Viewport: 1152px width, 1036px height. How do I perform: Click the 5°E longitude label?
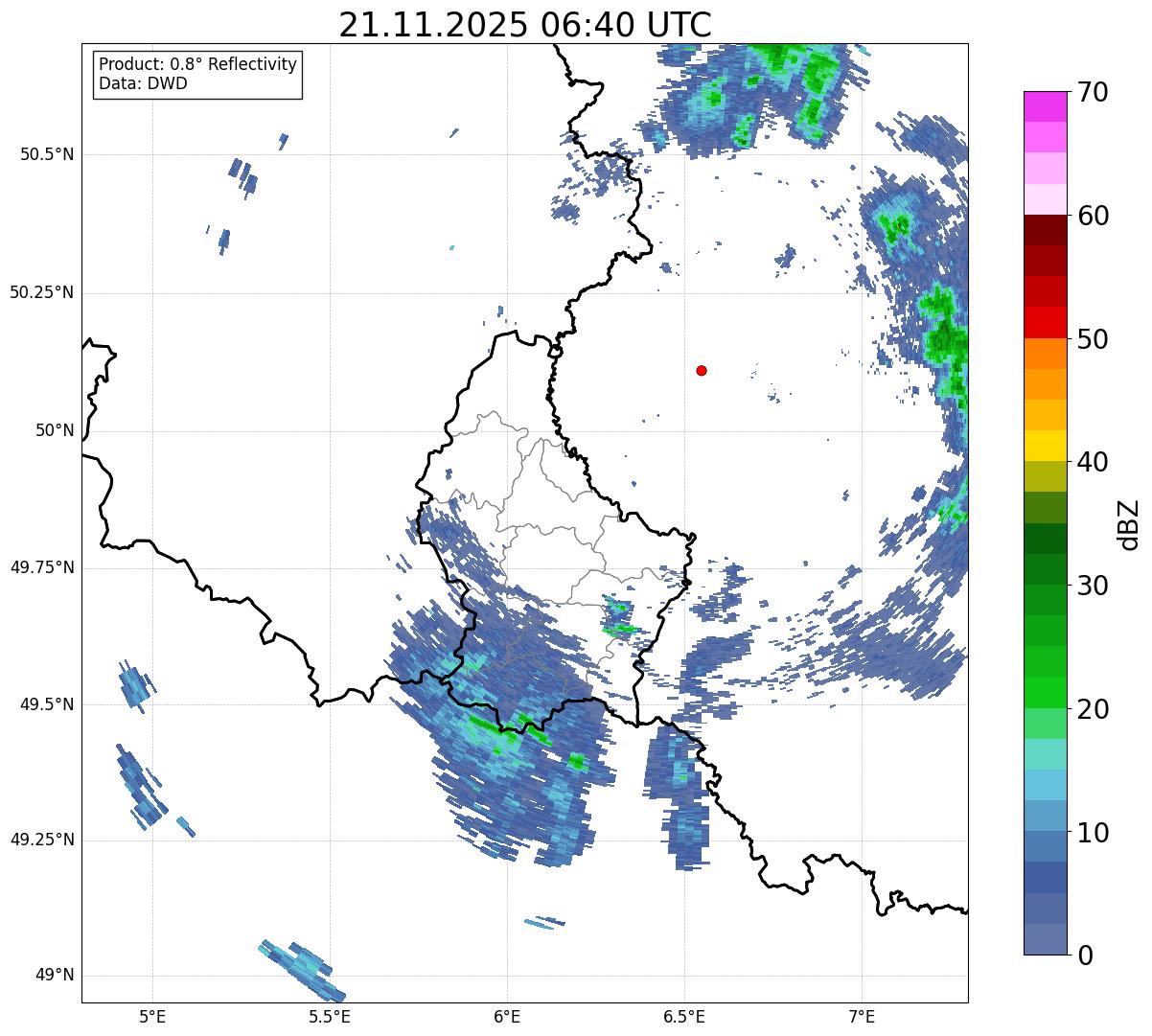[x=152, y=1017]
